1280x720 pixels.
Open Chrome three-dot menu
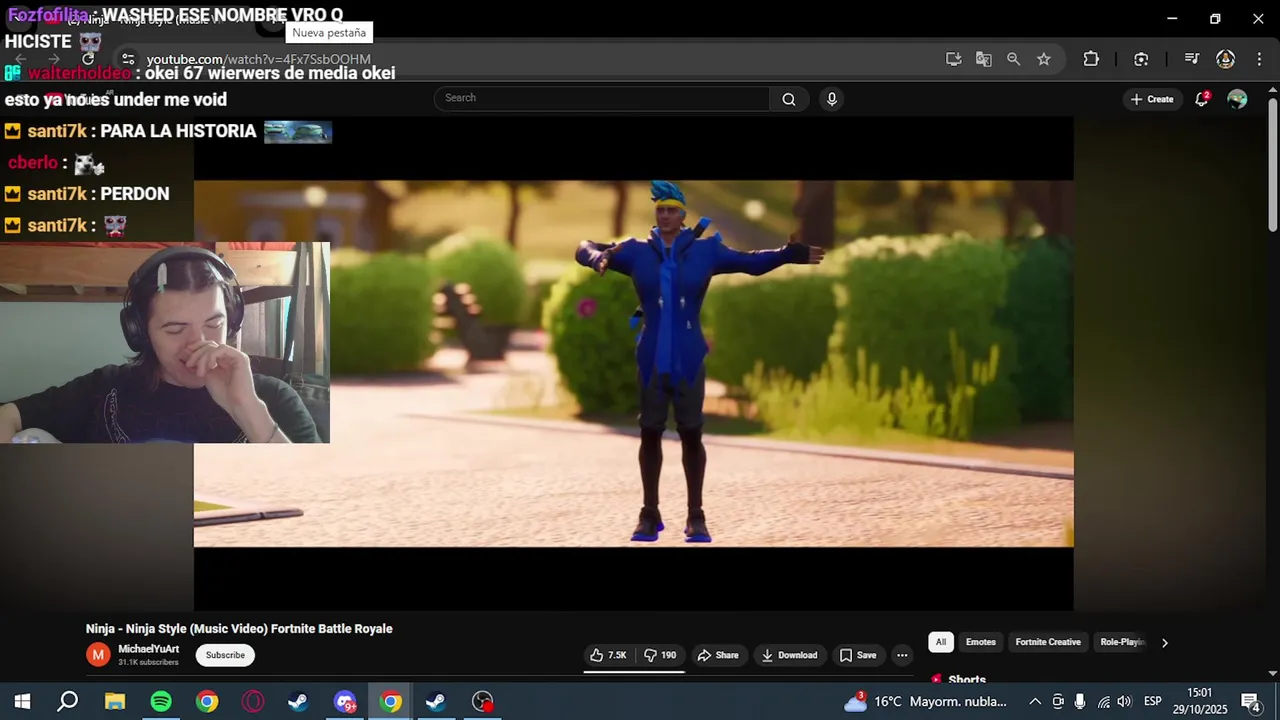pos(1259,59)
